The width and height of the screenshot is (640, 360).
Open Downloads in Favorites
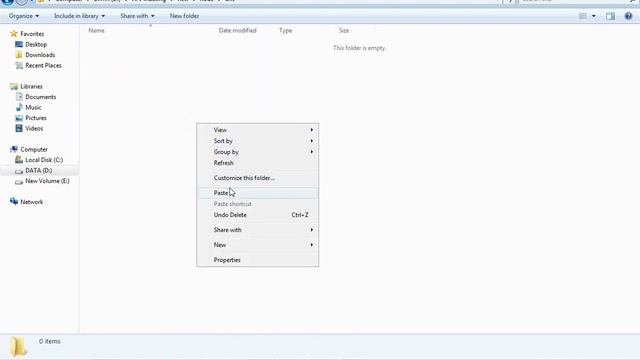pyautogui.click(x=40, y=55)
